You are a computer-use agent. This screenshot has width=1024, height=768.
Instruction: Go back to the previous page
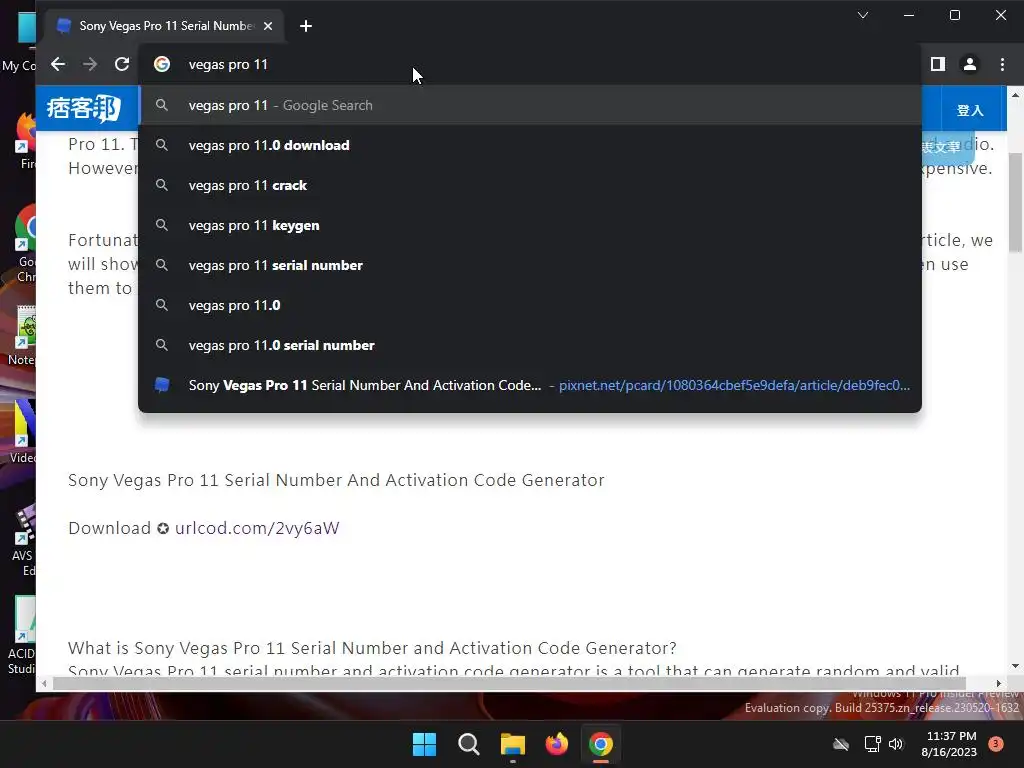58,64
